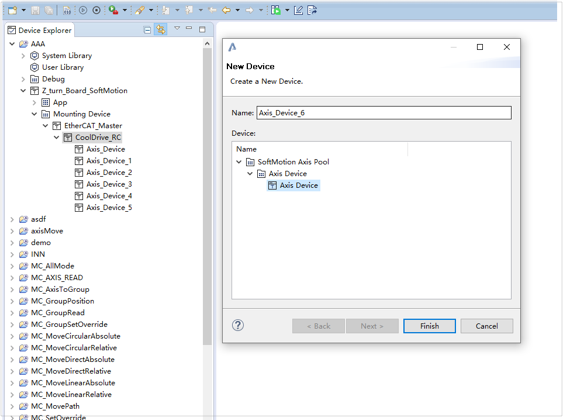Screen dimensions: 563x420
Task: Click the help question mark icon
Action: [238, 326]
